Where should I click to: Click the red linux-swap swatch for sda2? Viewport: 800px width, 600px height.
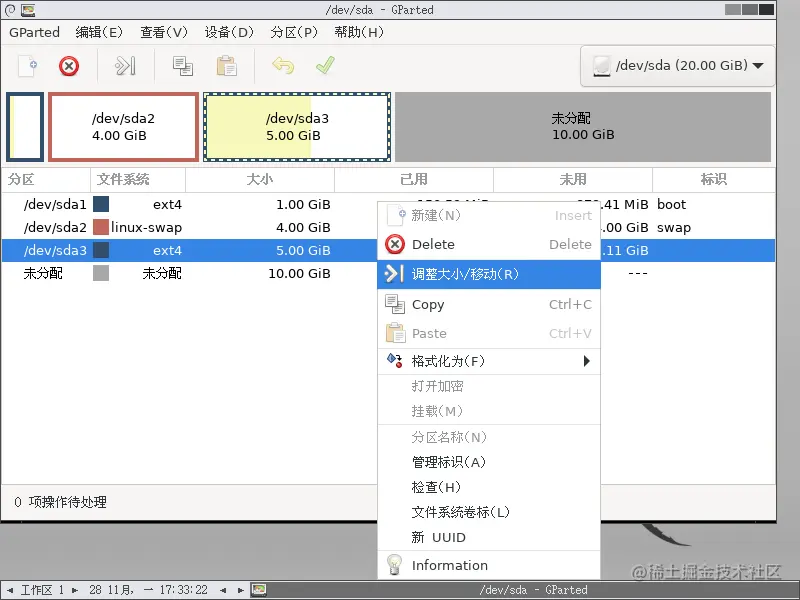101,227
